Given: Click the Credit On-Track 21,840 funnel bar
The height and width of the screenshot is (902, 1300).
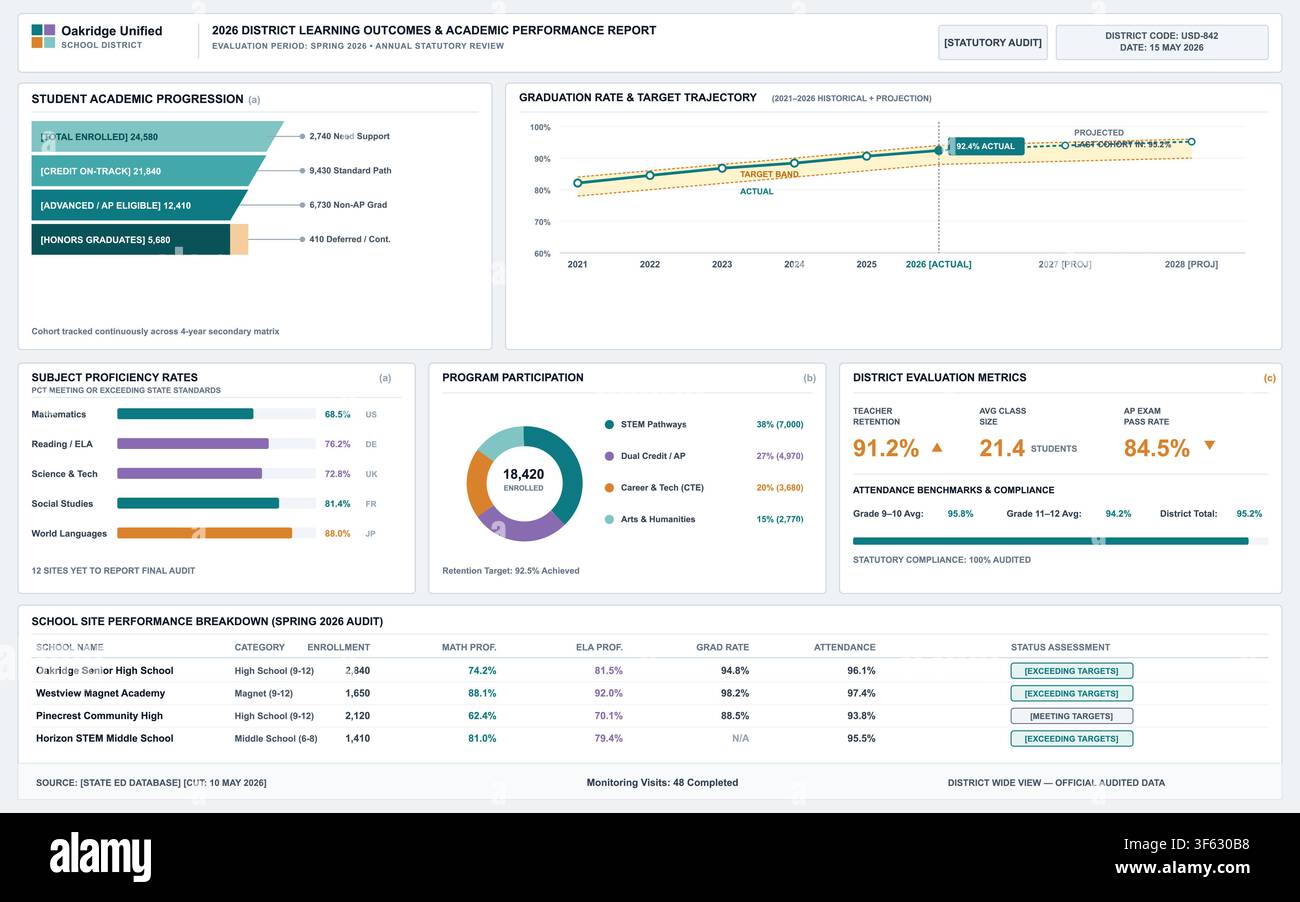Looking at the screenshot, I should coord(148,171).
